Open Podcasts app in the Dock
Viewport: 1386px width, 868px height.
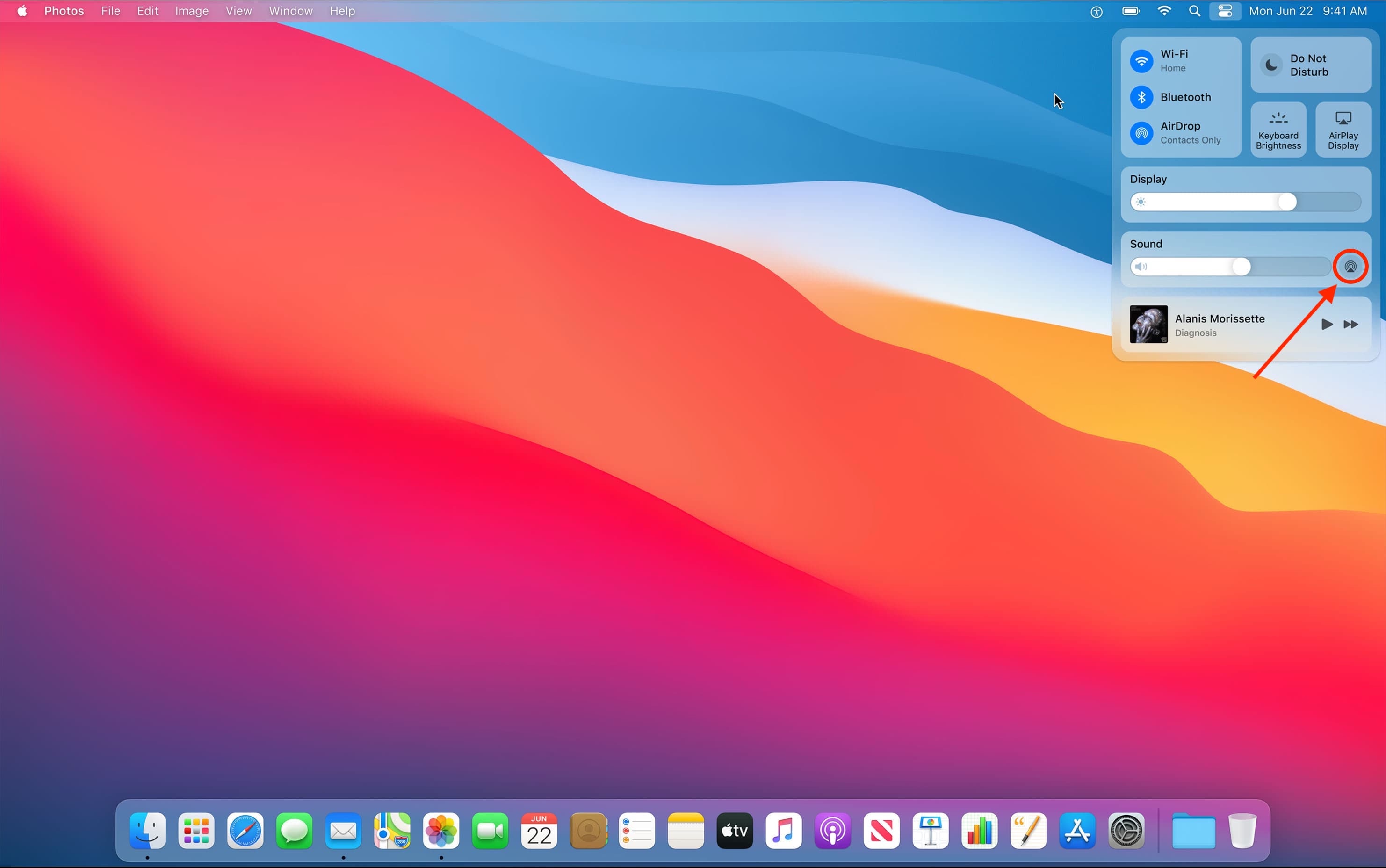[x=832, y=831]
